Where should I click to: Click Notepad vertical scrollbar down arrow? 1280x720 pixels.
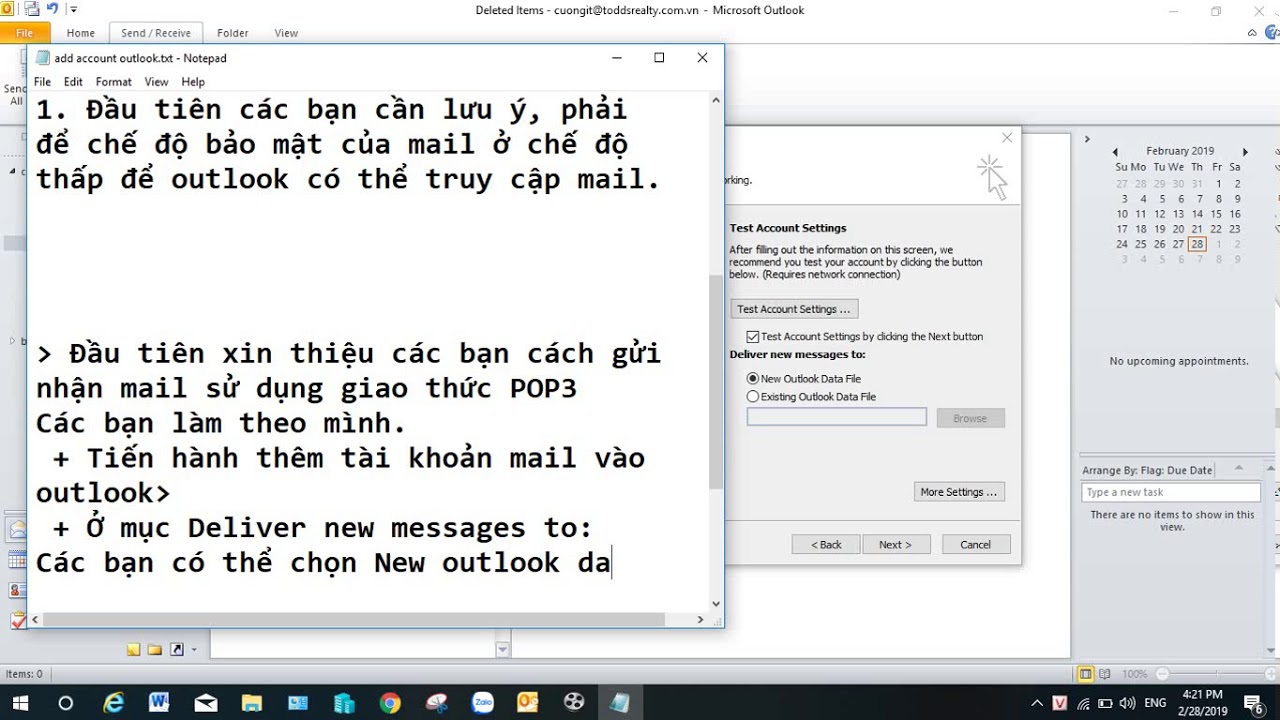pyautogui.click(x=716, y=604)
